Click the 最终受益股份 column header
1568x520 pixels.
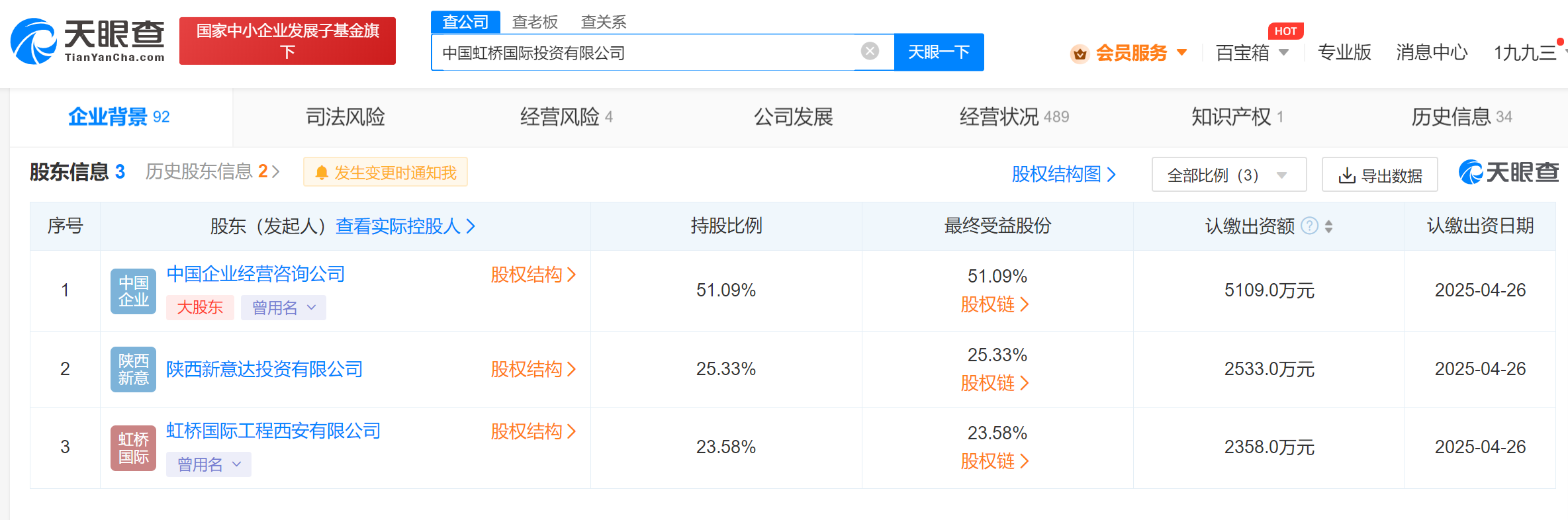point(997,226)
